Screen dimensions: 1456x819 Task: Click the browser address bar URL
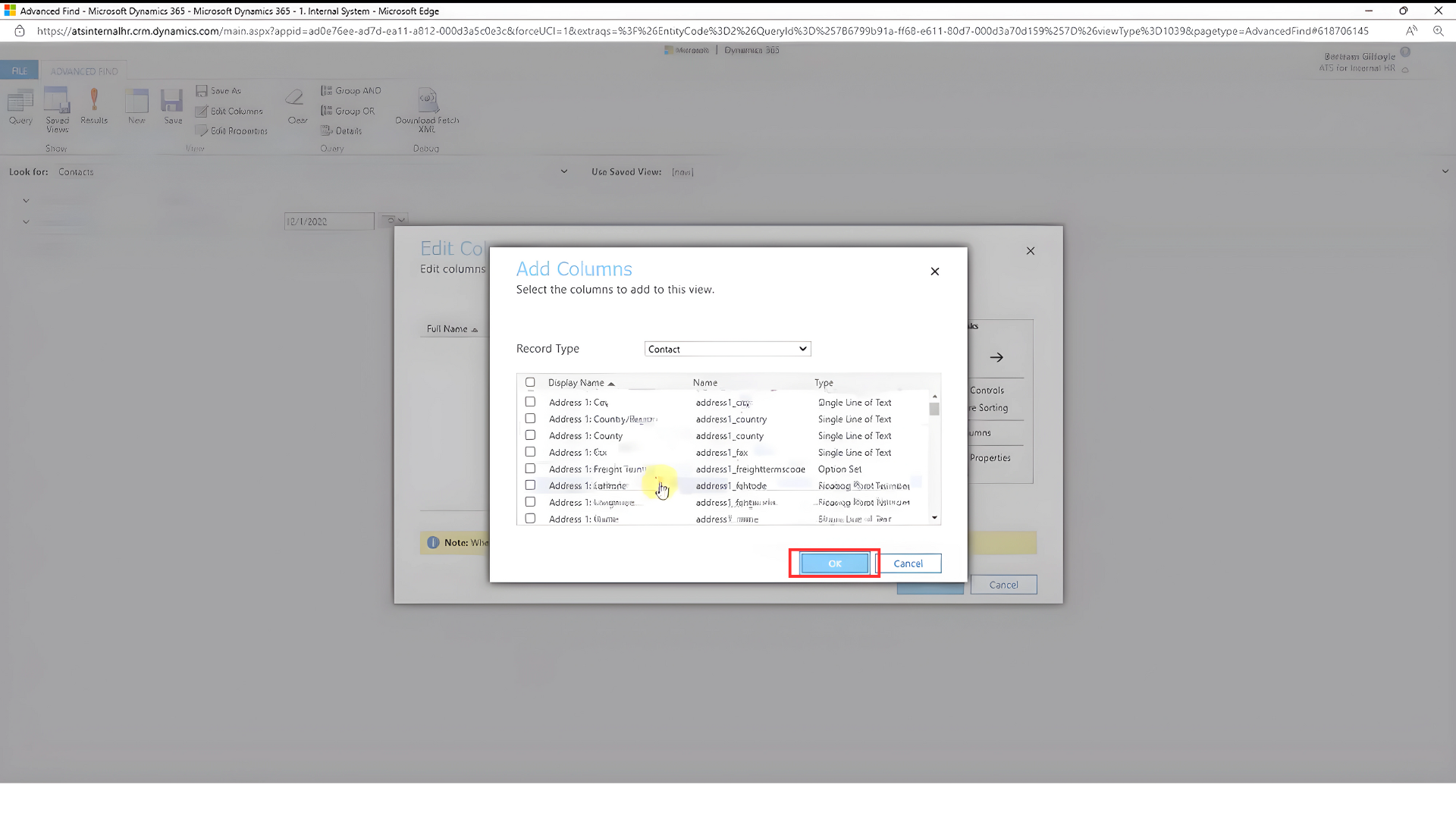pyautogui.click(x=702, y=31)
